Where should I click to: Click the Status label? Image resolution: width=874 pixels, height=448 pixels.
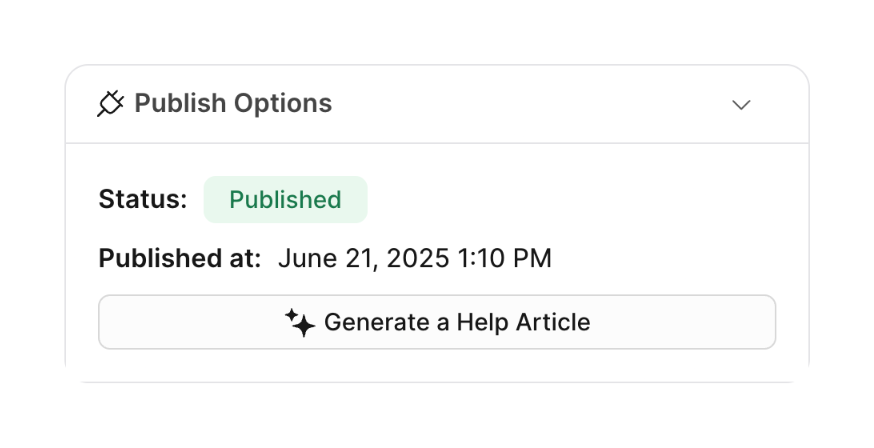[x=143, y=200]
